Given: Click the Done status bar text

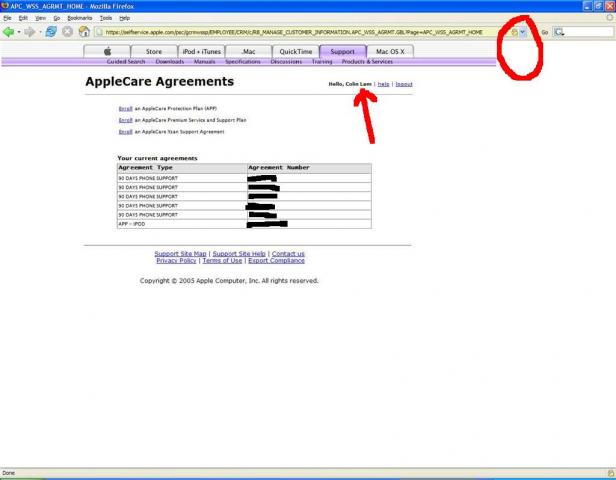Looking at the screenshot, I should point(9,473).
